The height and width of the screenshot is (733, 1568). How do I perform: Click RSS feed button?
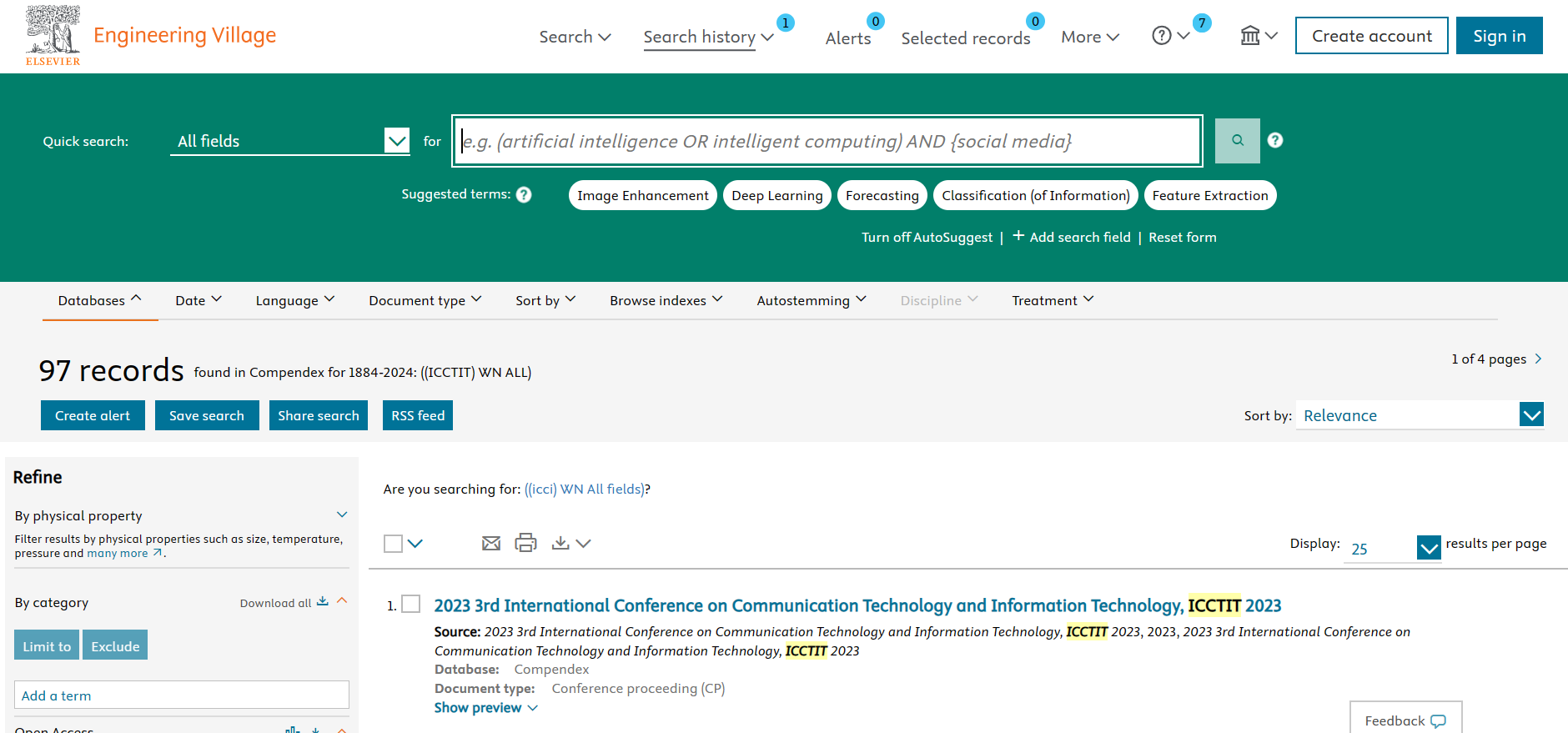418,415
